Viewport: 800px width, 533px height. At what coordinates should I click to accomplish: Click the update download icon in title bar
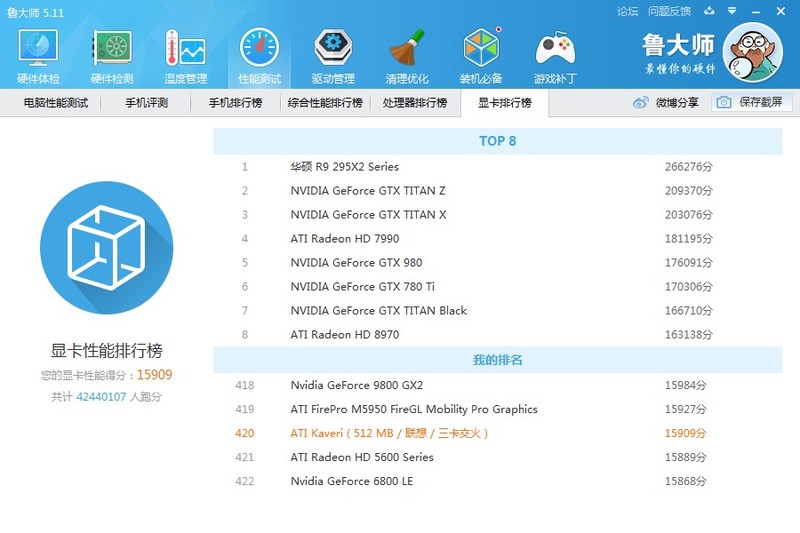click(x=709, y=11)
